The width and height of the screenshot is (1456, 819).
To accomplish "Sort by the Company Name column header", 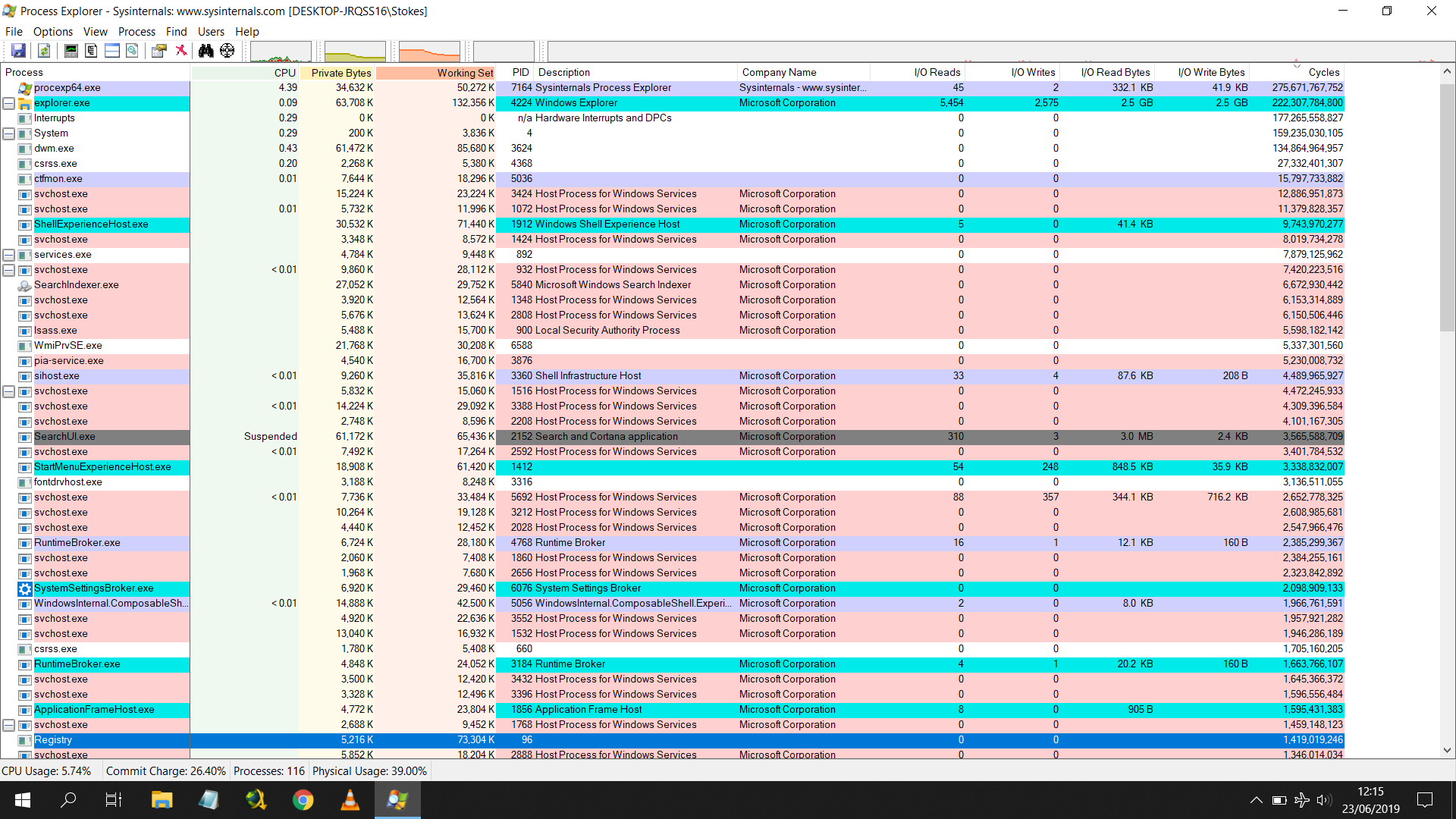I will [x=804, y=72].
